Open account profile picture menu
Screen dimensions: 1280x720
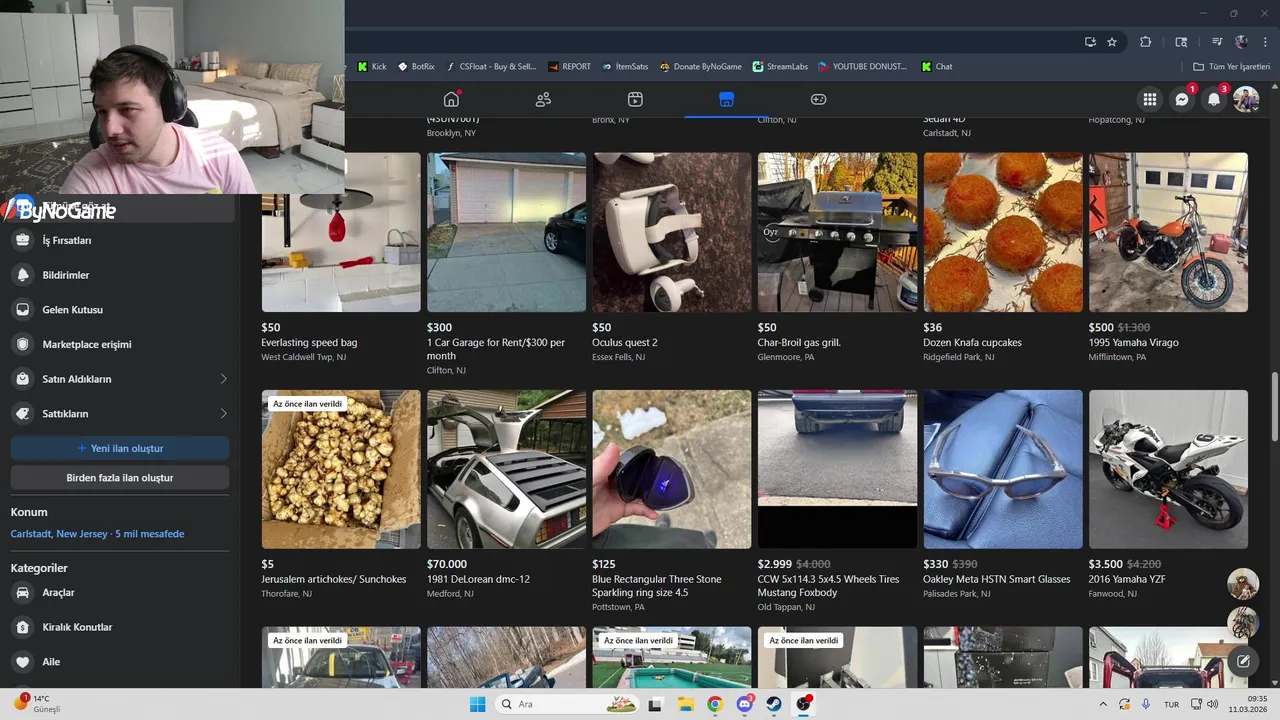tap(1246, 99)
